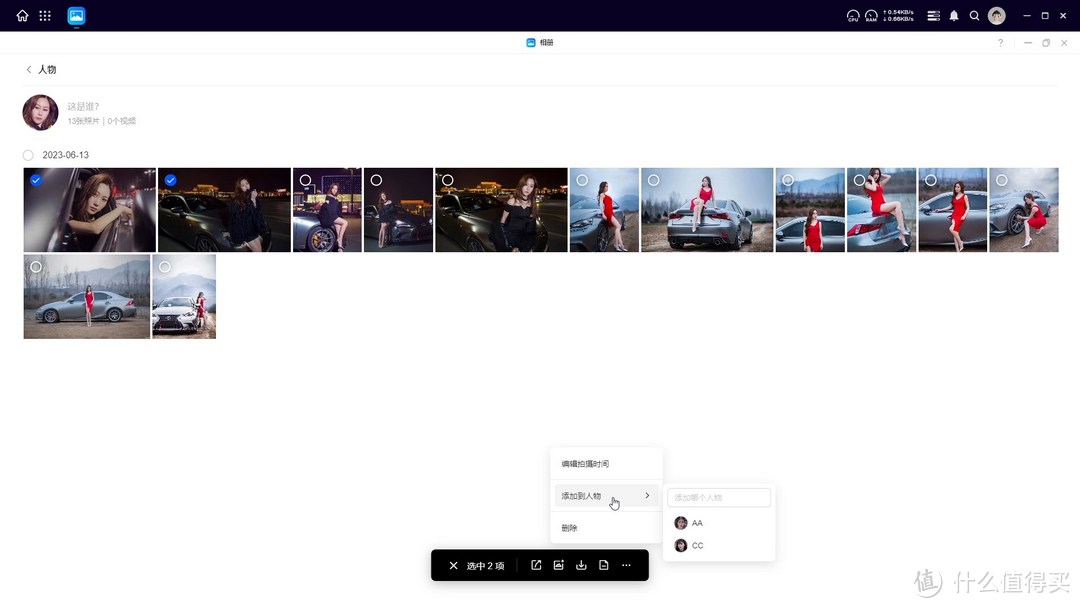Click the share icon in selection toolbar
Image resolution: width=1080 pixels, height=608 pixels.
[536, 566]
